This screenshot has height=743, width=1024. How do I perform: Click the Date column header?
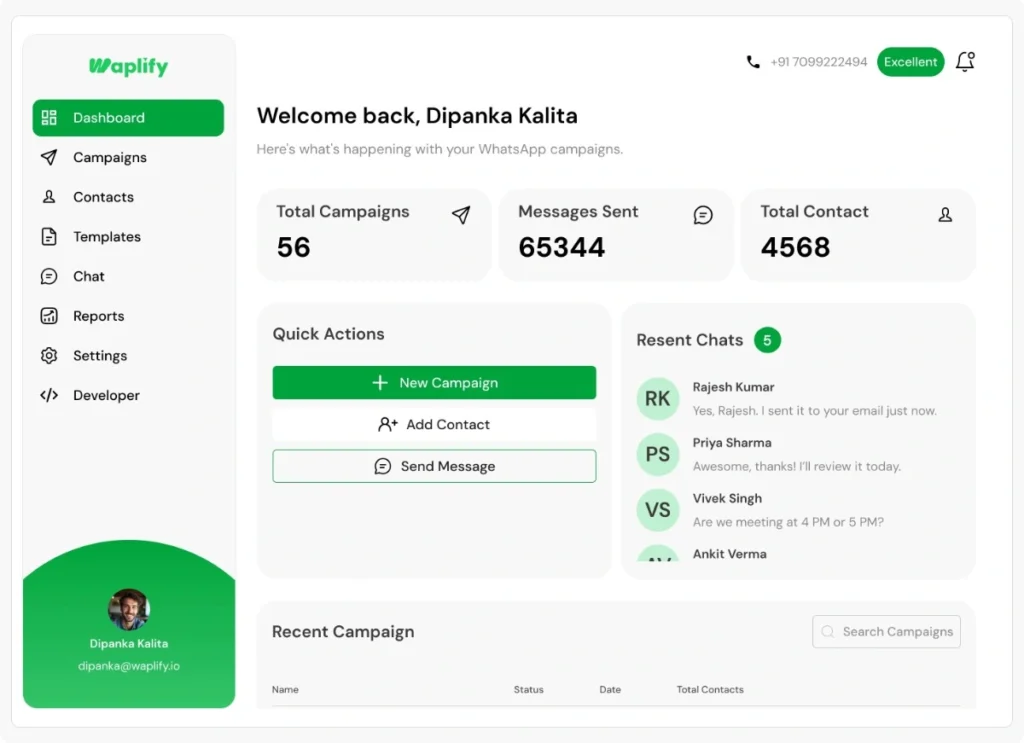610,689
